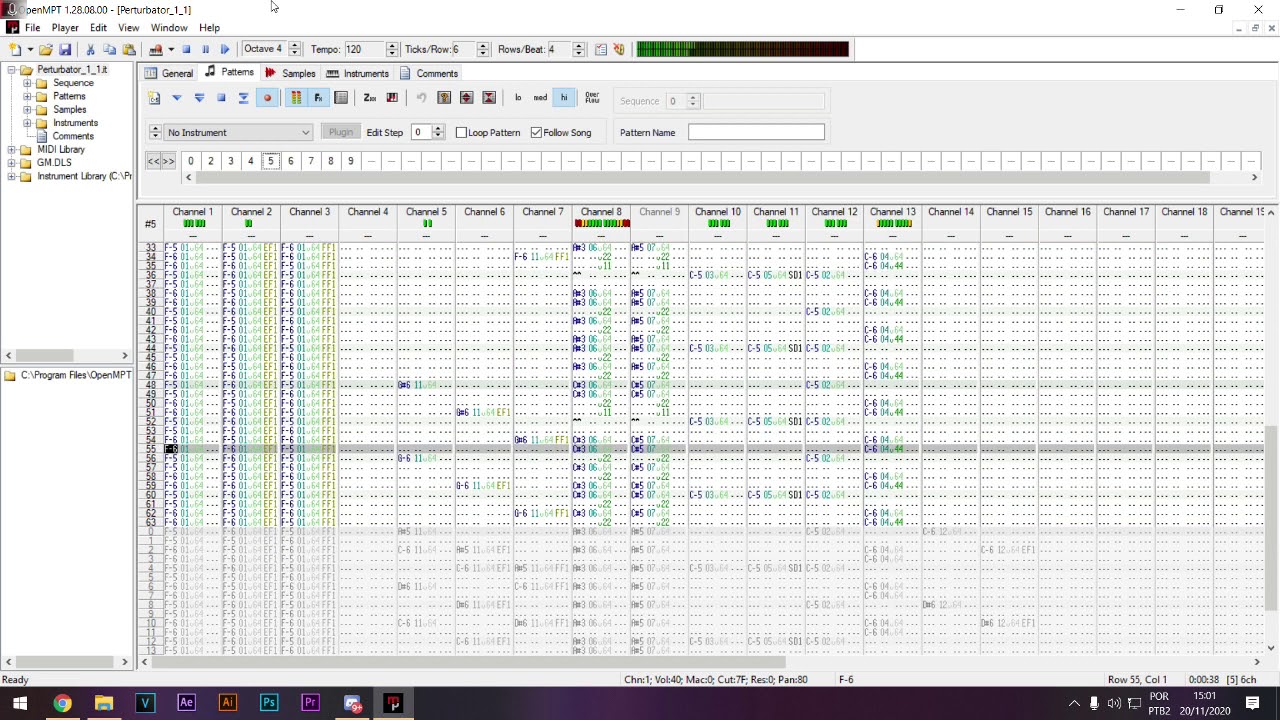Expand the Sequence folder in tree
The height and width of the screenshot is (720, 1280).
tap(27, 83)
